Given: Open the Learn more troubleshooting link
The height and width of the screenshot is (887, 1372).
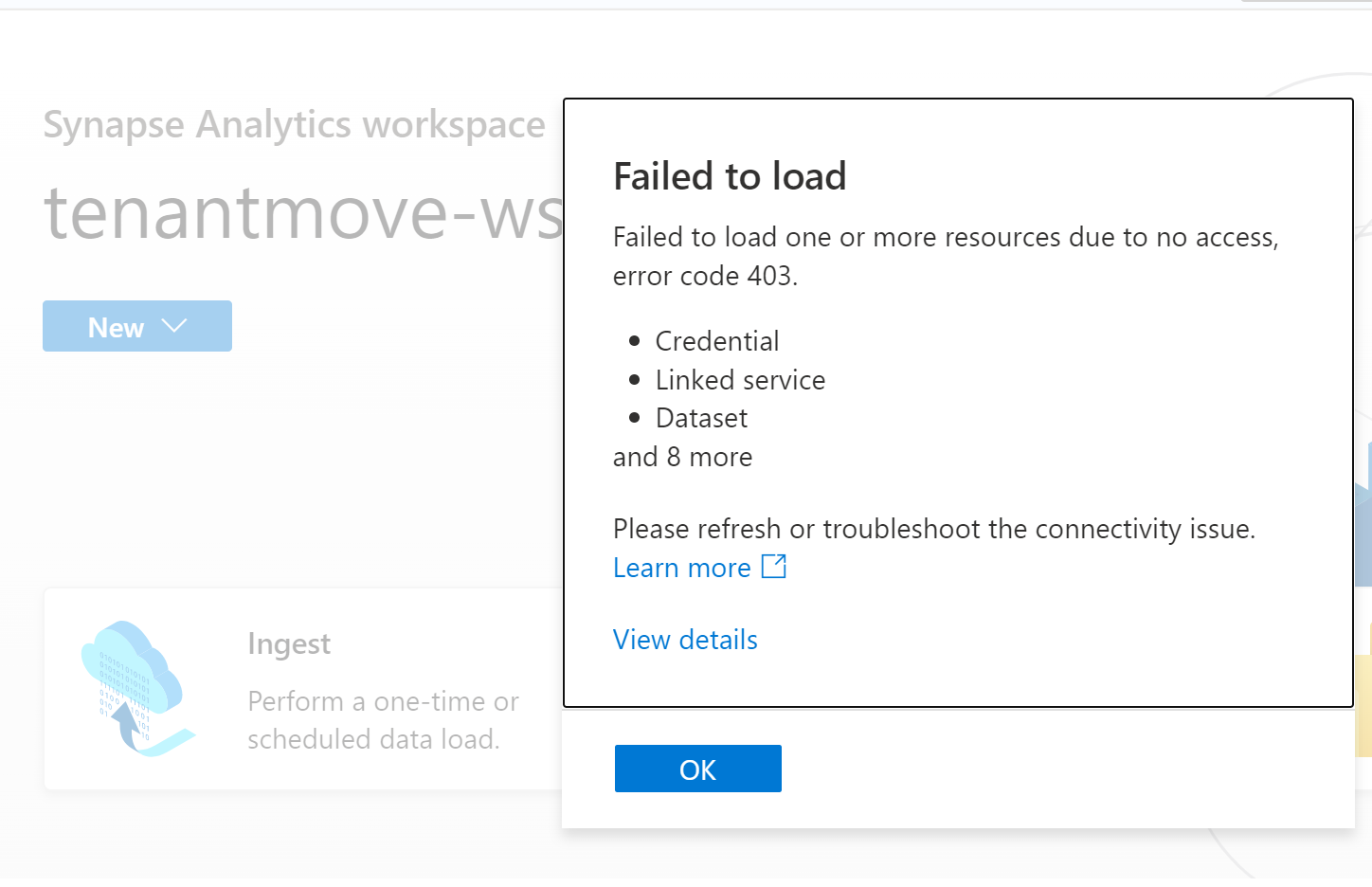Looking at the screenshot, I should click(x=681, y=567).
